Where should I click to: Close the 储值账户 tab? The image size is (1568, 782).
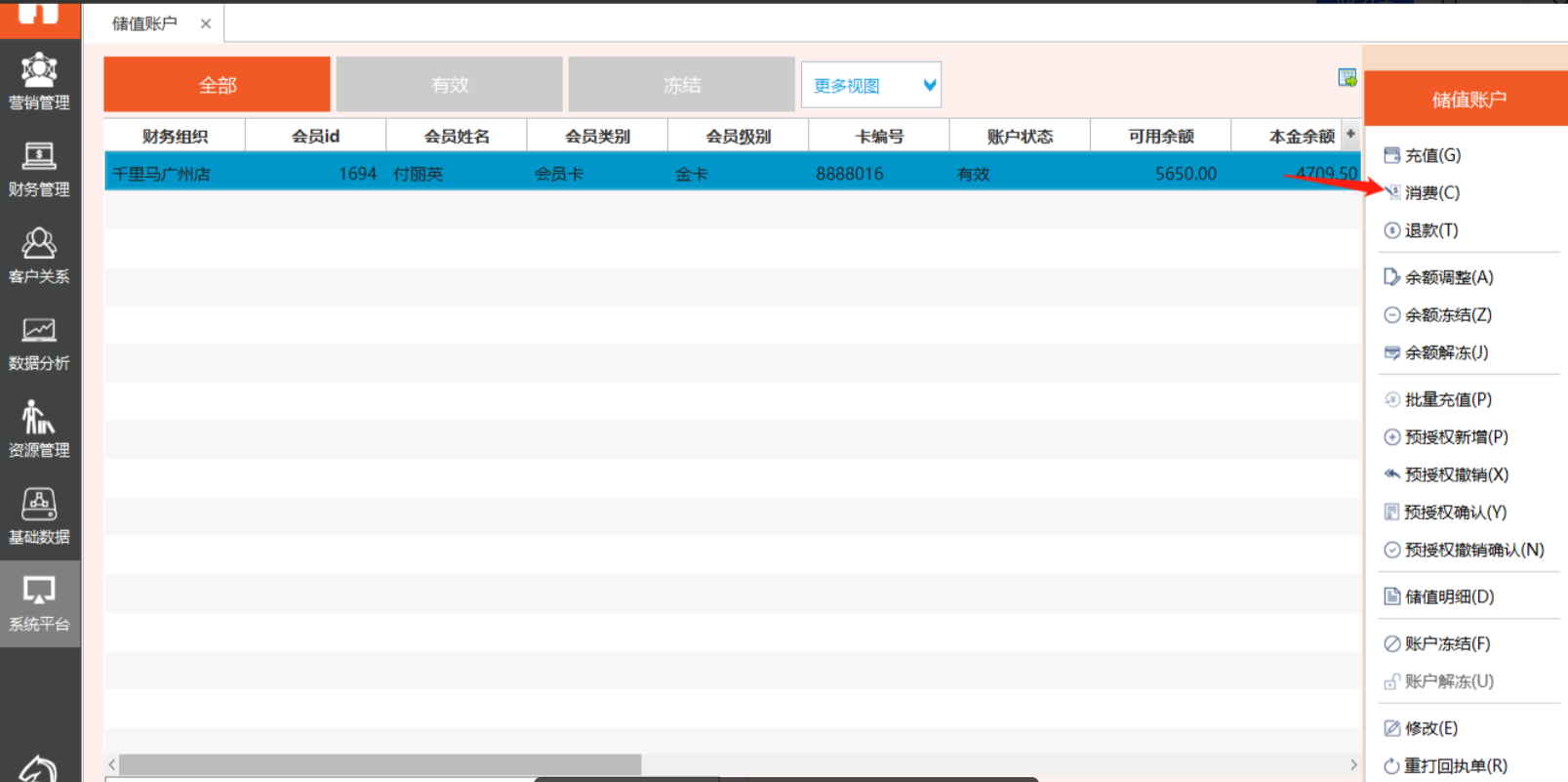pos(206,23)
